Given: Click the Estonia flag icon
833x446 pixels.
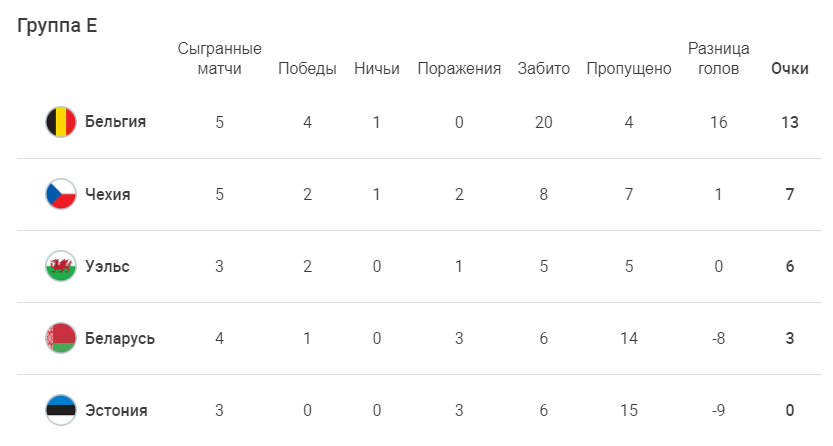Looking at the screenshot, I should point(60,410).
